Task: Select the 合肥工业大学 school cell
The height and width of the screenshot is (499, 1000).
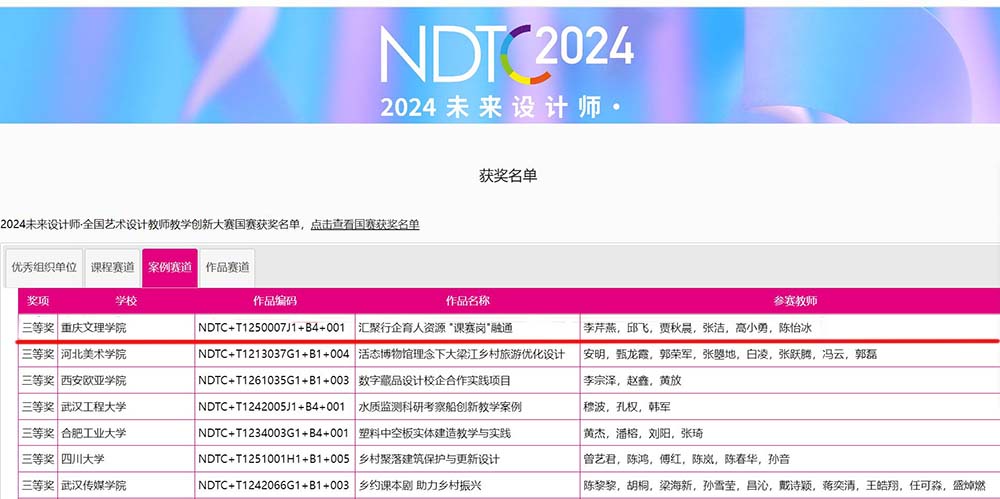Action: pos(93,433)
